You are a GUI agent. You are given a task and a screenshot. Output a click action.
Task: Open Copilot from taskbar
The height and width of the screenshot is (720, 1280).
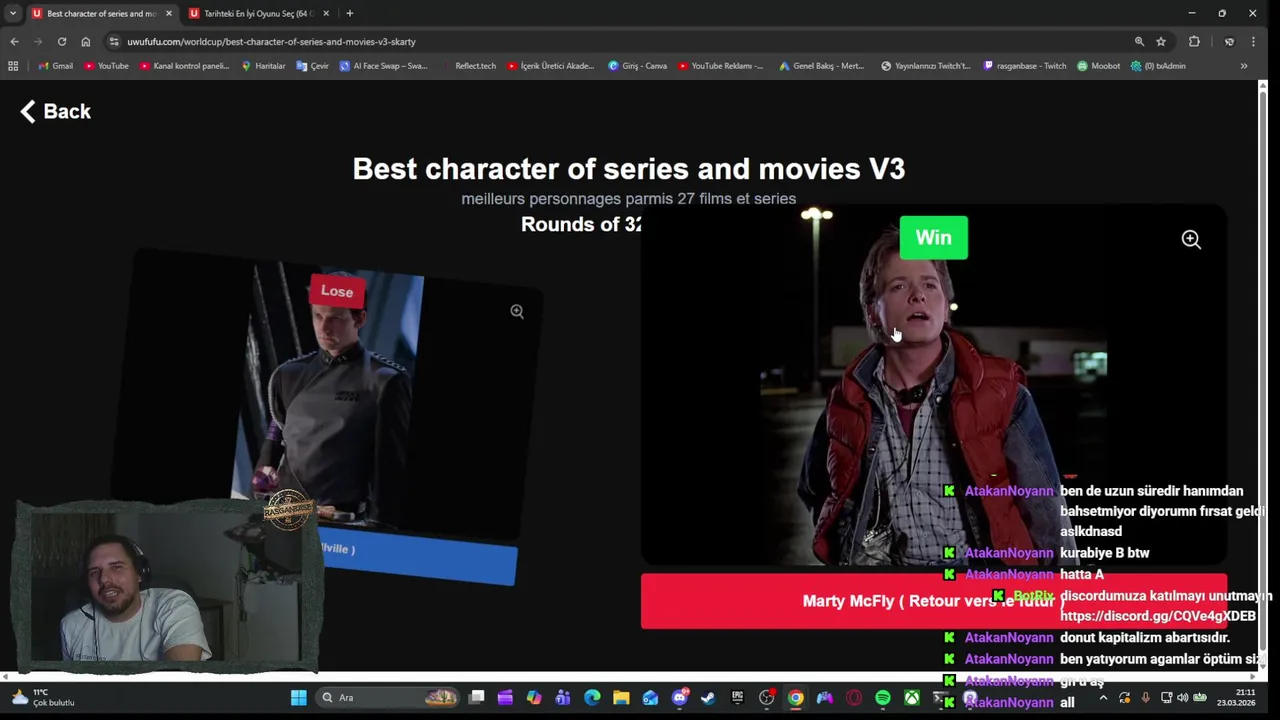(534, 698)
